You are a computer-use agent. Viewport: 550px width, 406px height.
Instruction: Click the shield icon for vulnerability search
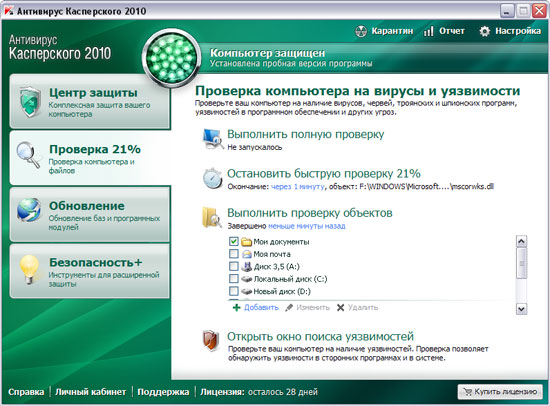211,340
